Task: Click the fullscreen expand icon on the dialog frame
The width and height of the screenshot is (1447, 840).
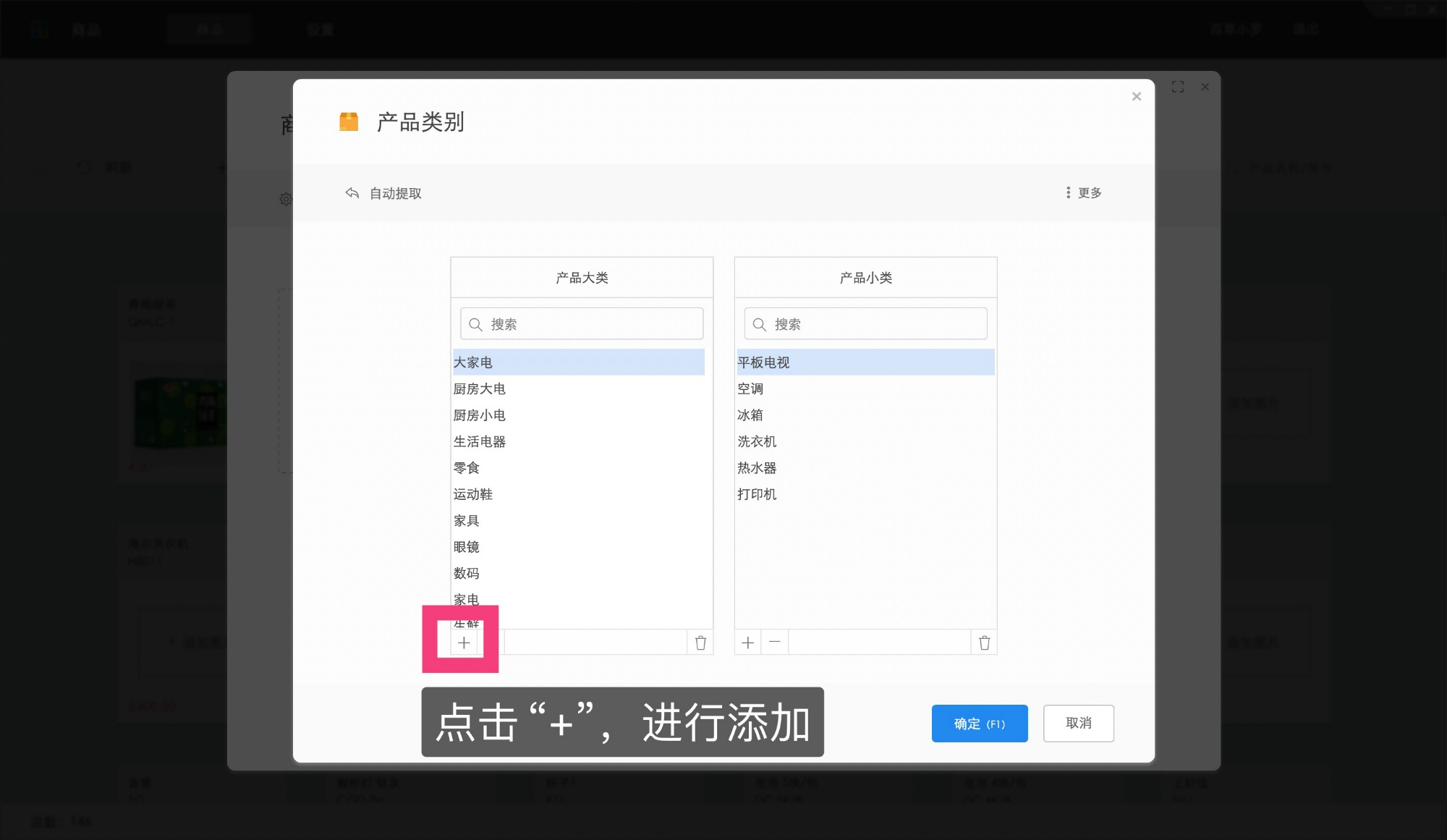Action: 1178,86
